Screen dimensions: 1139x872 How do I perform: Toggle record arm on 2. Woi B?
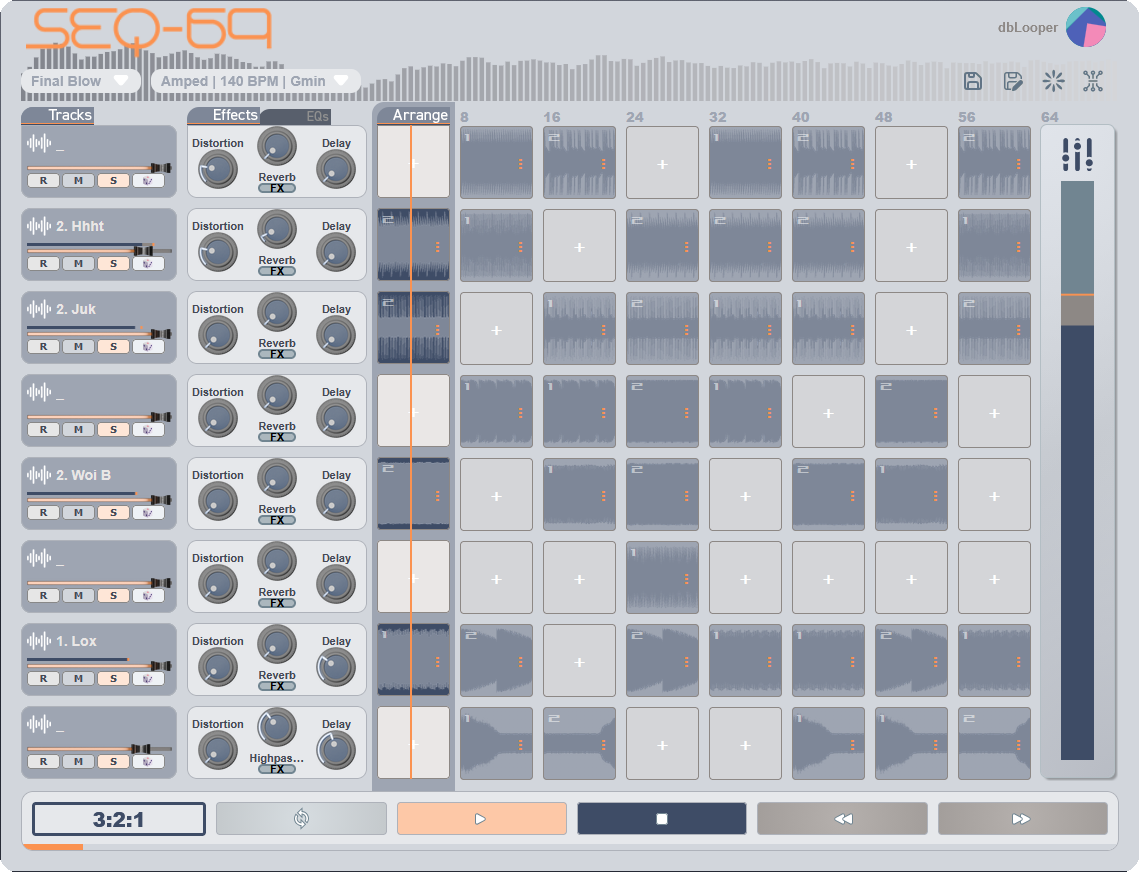44,513
